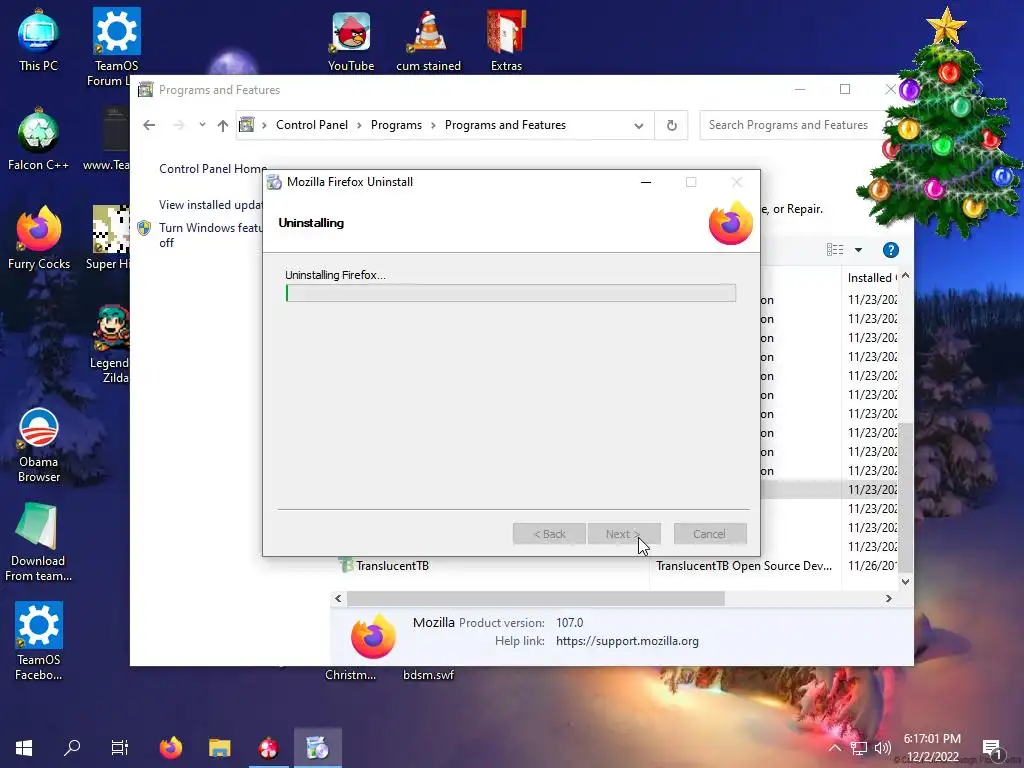Viewport: 1024px width, 768px height.
Task: Open the notification center icon
Action: [991, 748]
